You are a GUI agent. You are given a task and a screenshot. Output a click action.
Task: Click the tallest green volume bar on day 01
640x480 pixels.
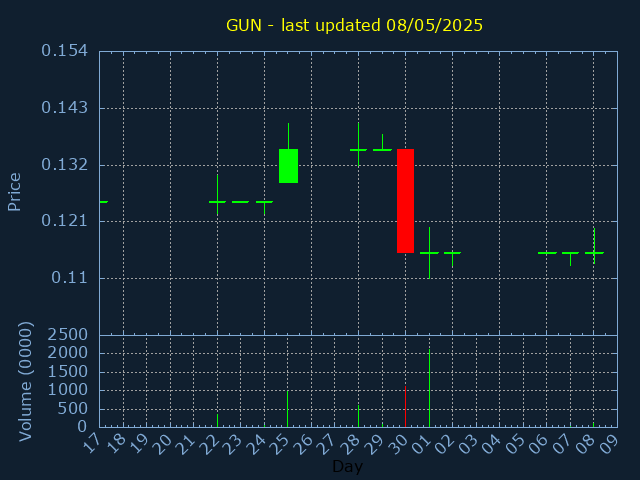[429, 388]
